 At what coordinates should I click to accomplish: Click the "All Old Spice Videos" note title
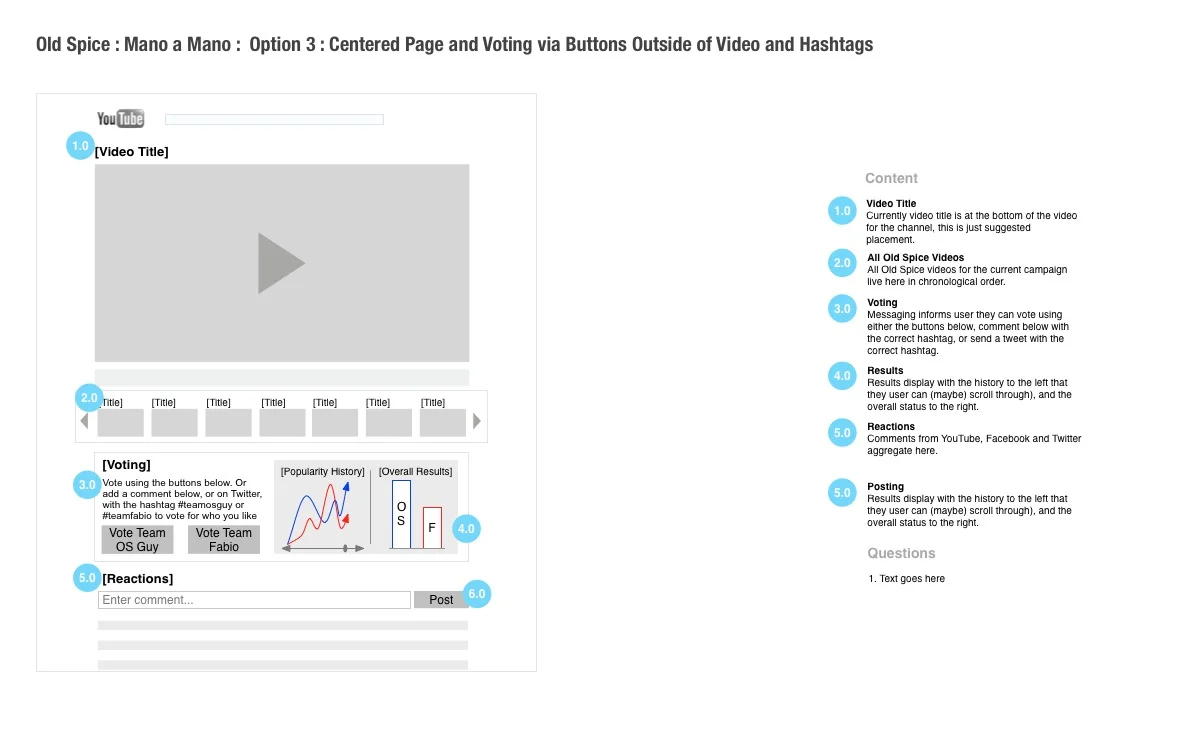[915, 258]
